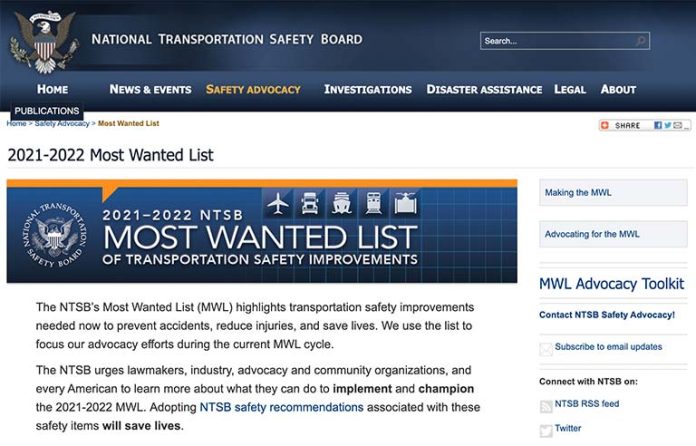Click the SHARE button

[645, 125]
